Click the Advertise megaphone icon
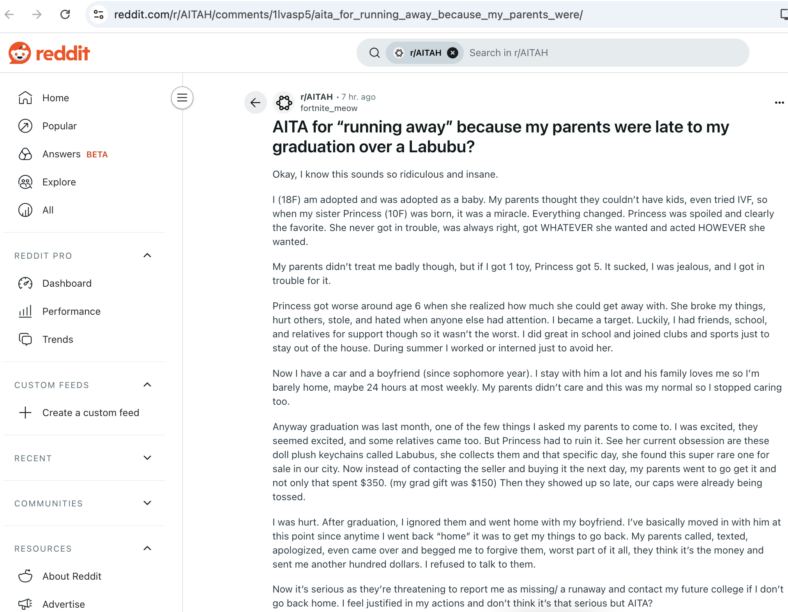This screenshot has width=788, height=612. (x=25, y=604)
